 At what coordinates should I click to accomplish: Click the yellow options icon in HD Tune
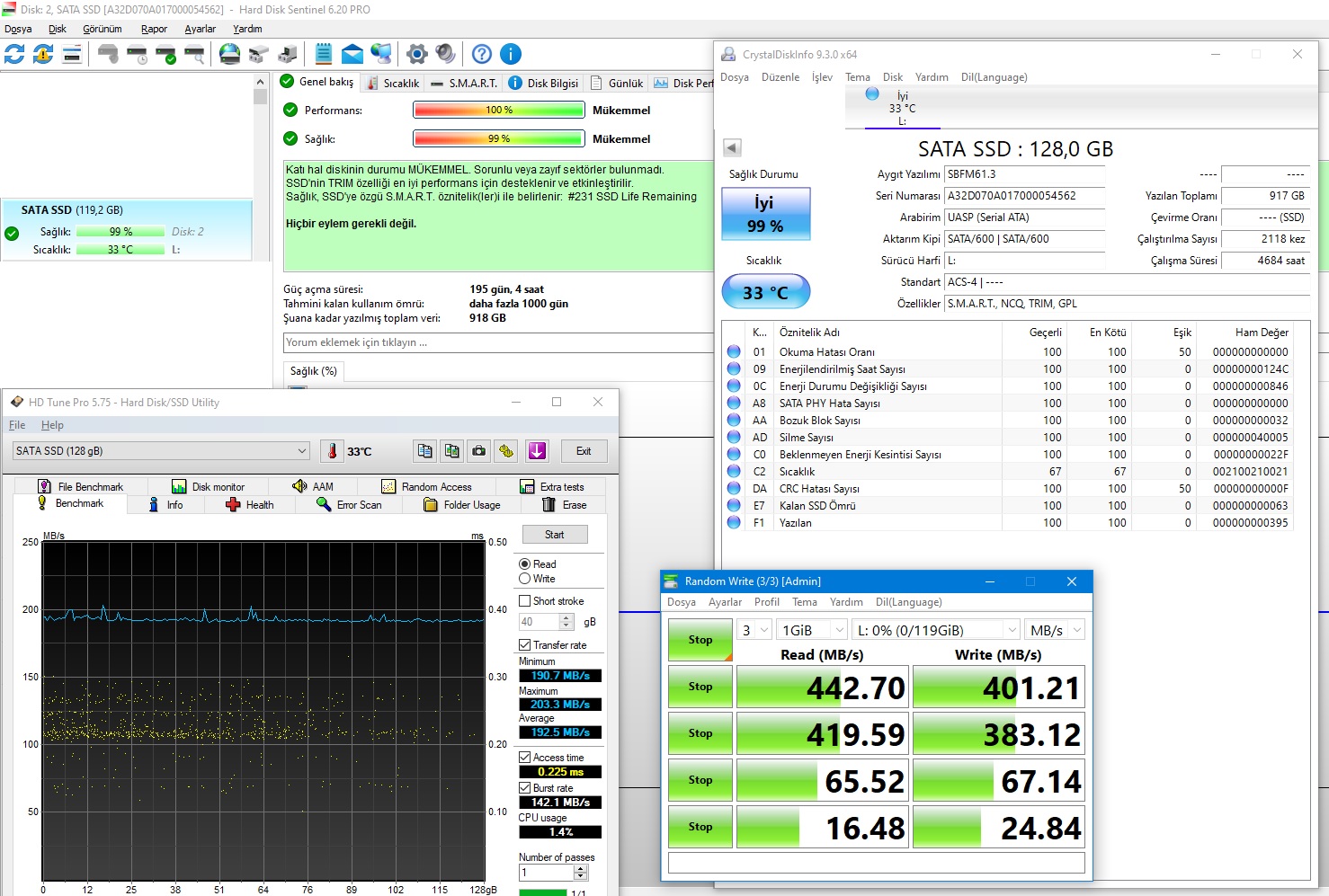point(506,451)
